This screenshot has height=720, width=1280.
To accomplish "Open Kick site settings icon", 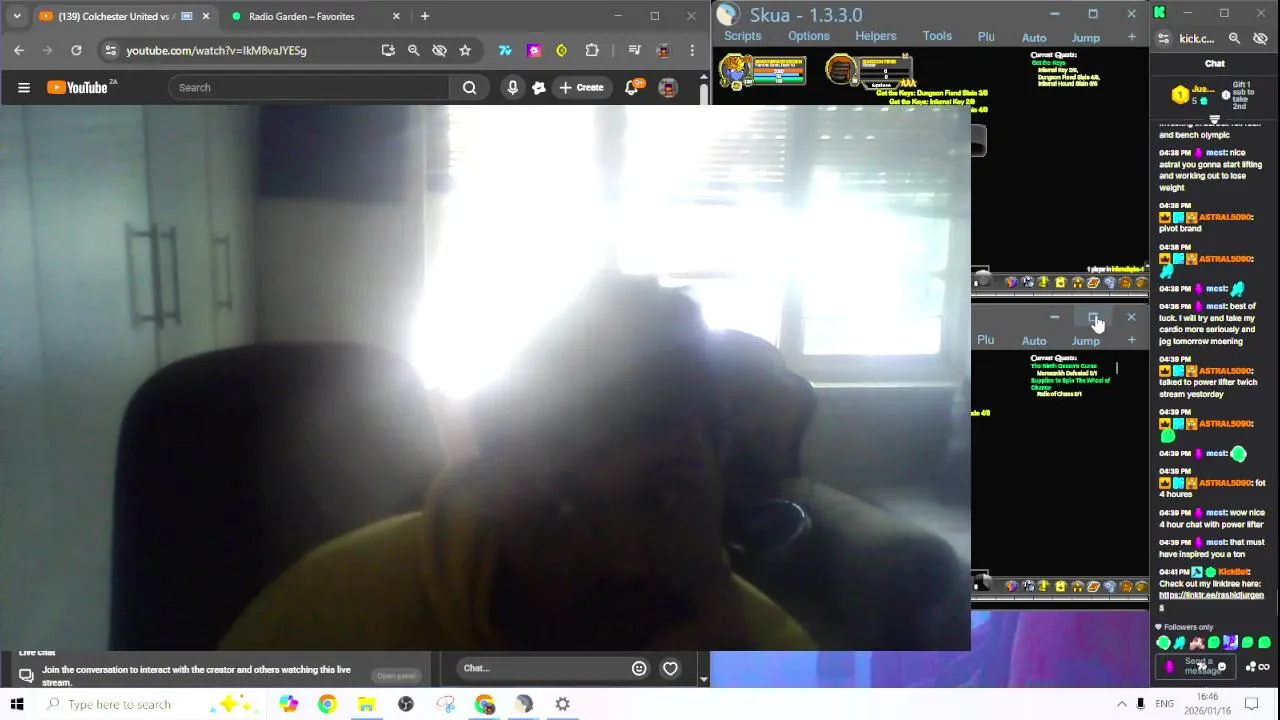I will 1163,38.
